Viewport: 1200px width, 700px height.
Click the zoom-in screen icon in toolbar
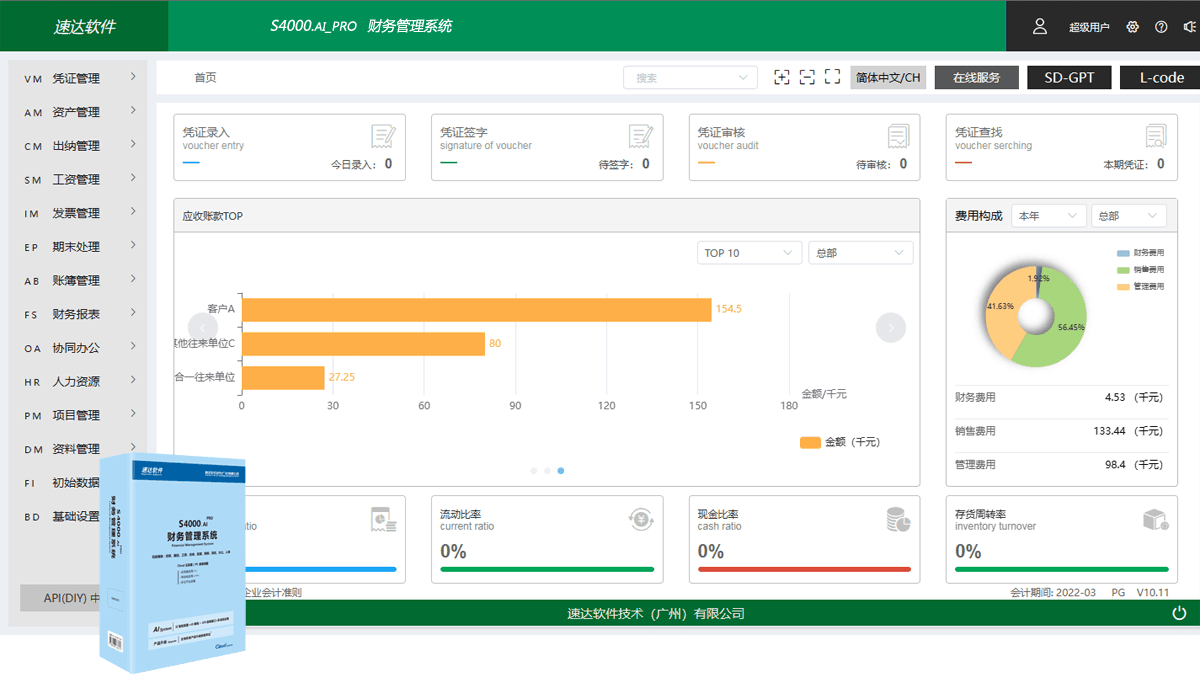(x=782, y=76)
